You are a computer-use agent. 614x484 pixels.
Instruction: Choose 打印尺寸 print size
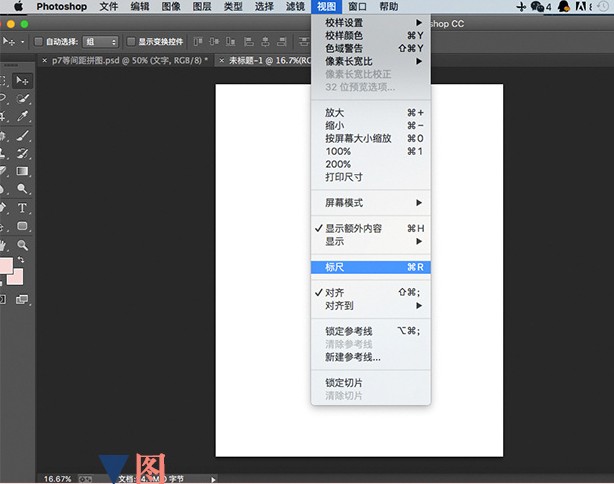click(x=370, y=177)
